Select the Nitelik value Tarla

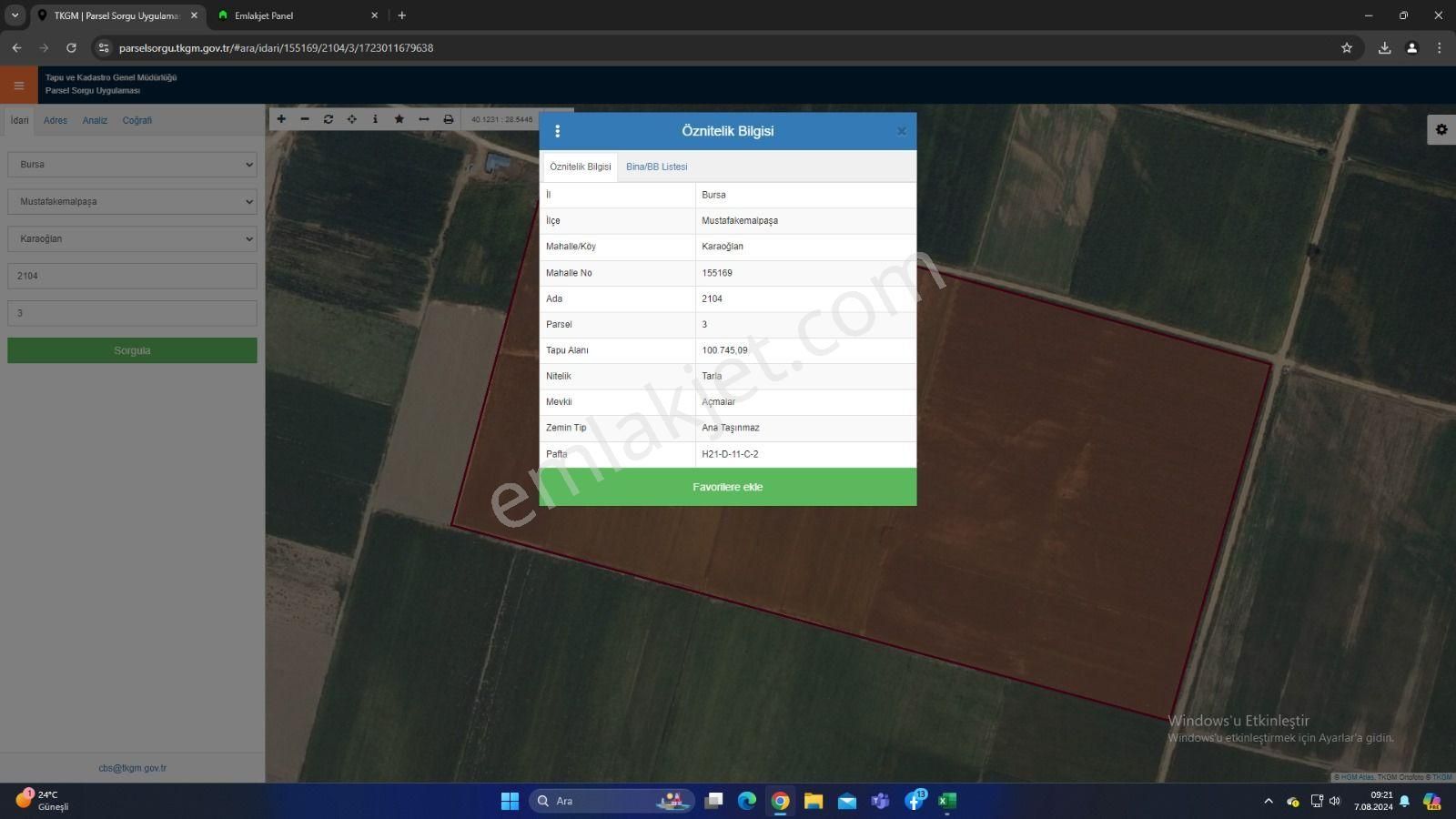point(712,376)
